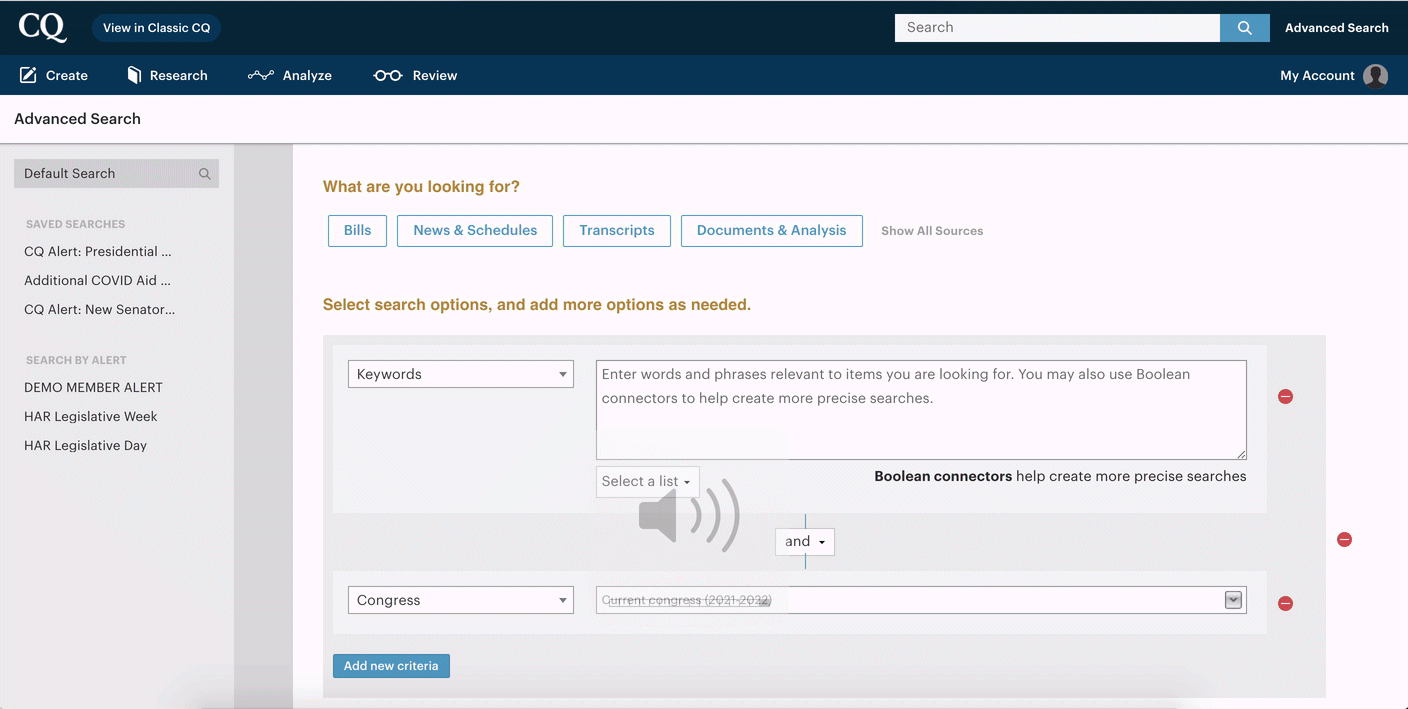This screenshot has height=709, width=1408.
Task: Click Add new criteria button
Action: point(391,666)
